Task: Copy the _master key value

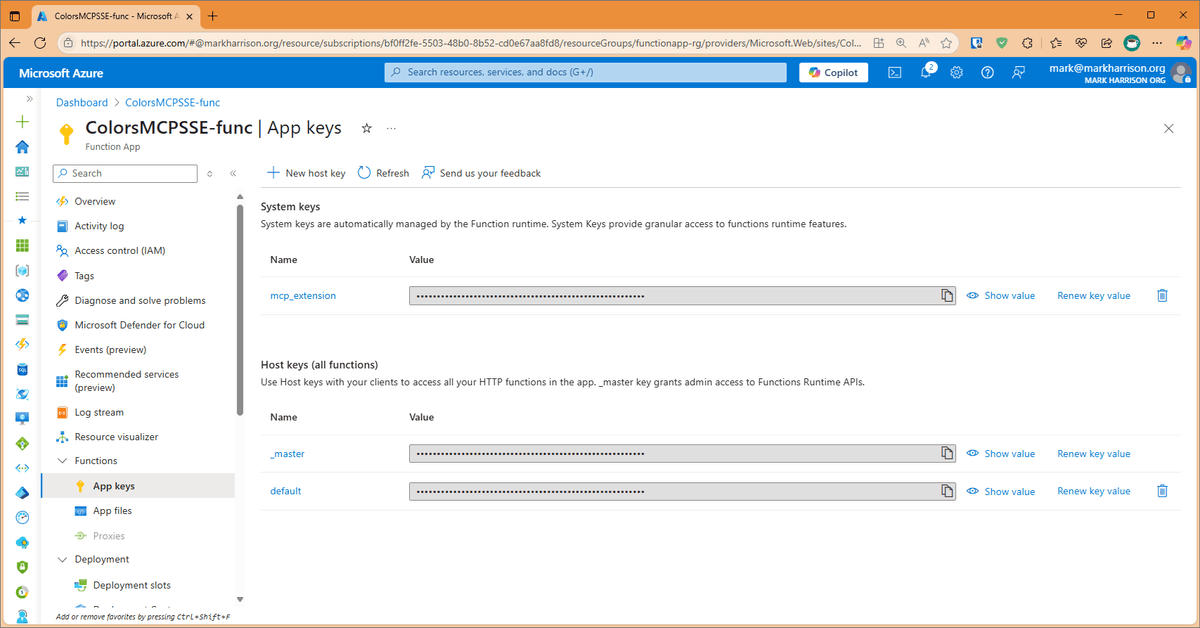Action: (x=946, y=453)
